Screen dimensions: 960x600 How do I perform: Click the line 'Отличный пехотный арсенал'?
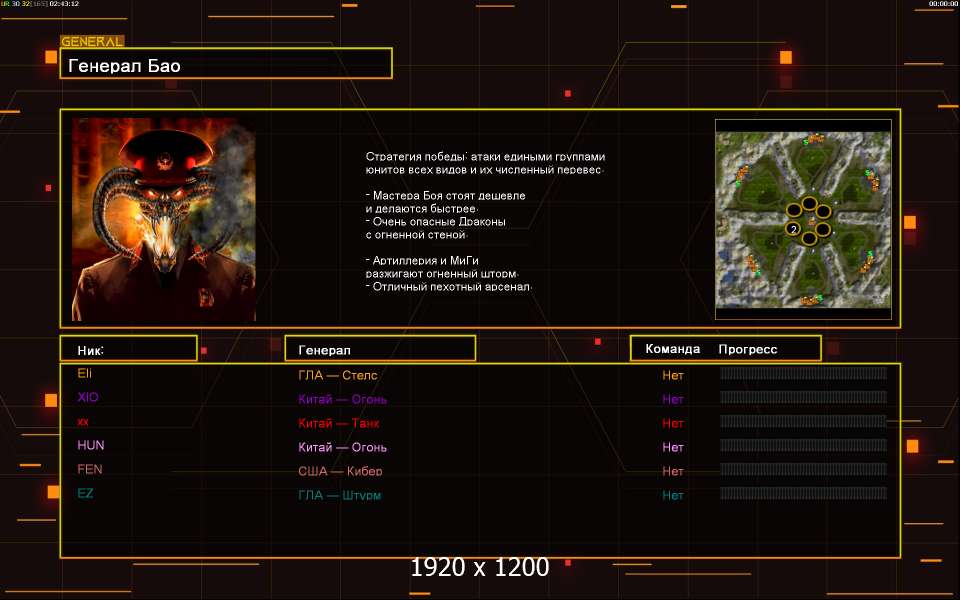point(449,287)
